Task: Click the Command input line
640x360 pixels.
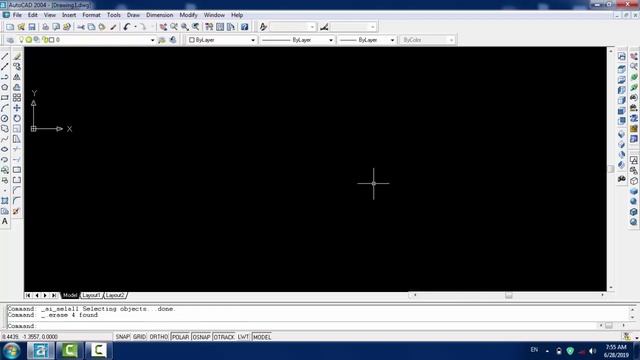Action: (302, 326)
